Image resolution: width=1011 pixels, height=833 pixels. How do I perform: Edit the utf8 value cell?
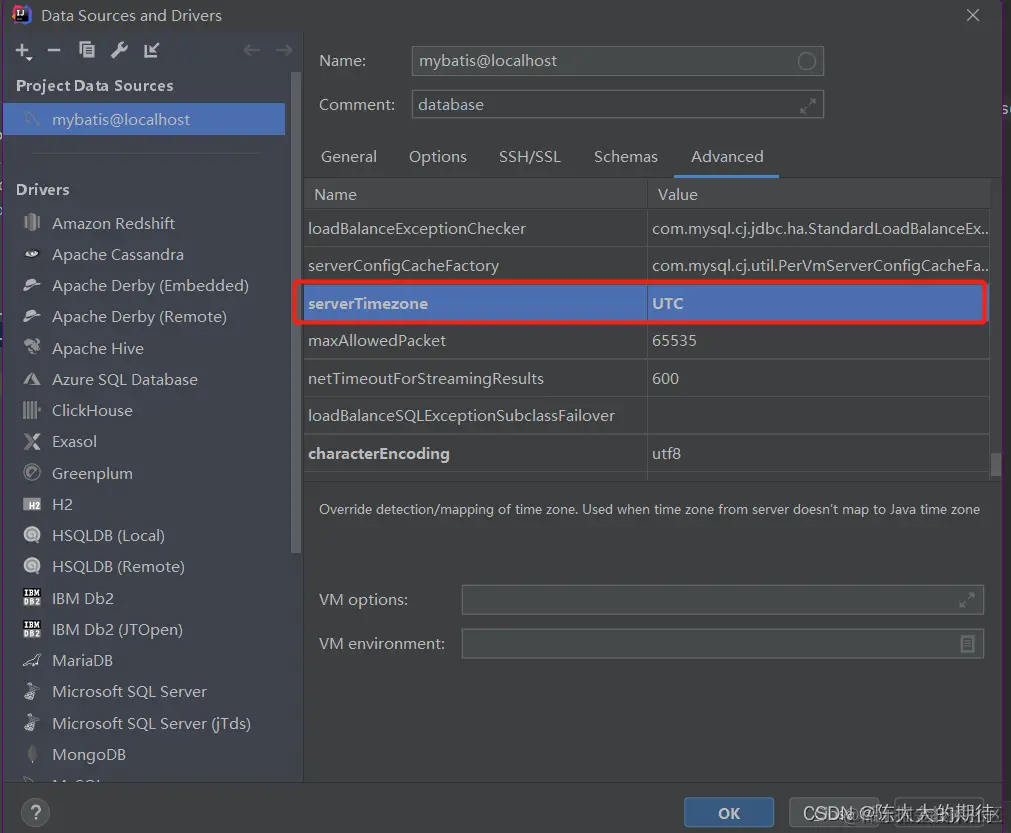pos(818,453)
